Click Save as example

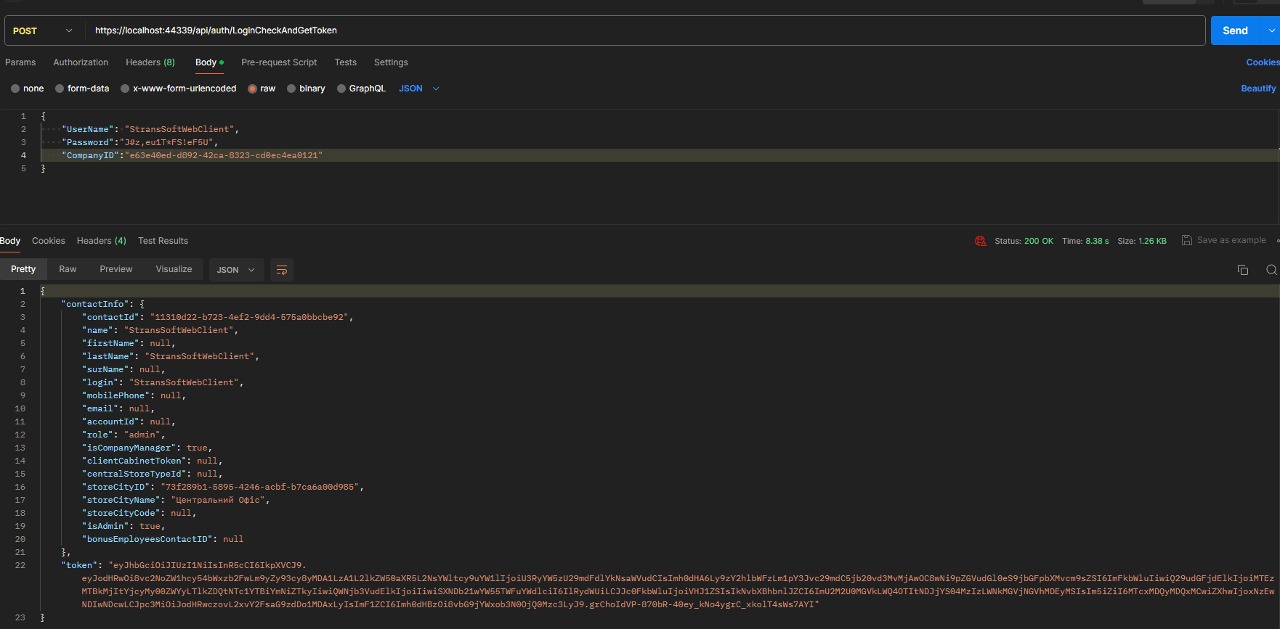click(x=1231, y=241)
